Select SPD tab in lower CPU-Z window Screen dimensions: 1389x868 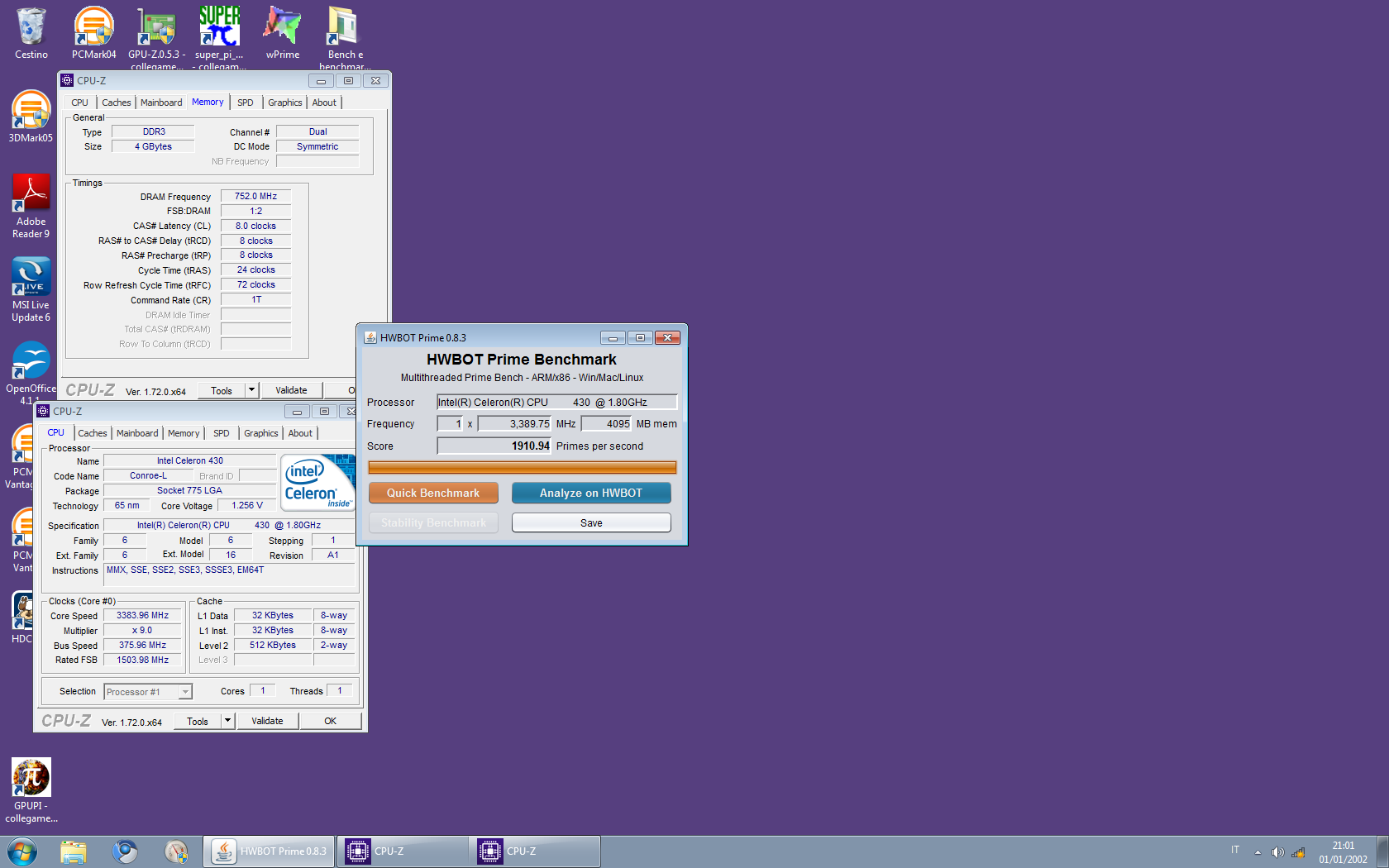pos(222,433)
